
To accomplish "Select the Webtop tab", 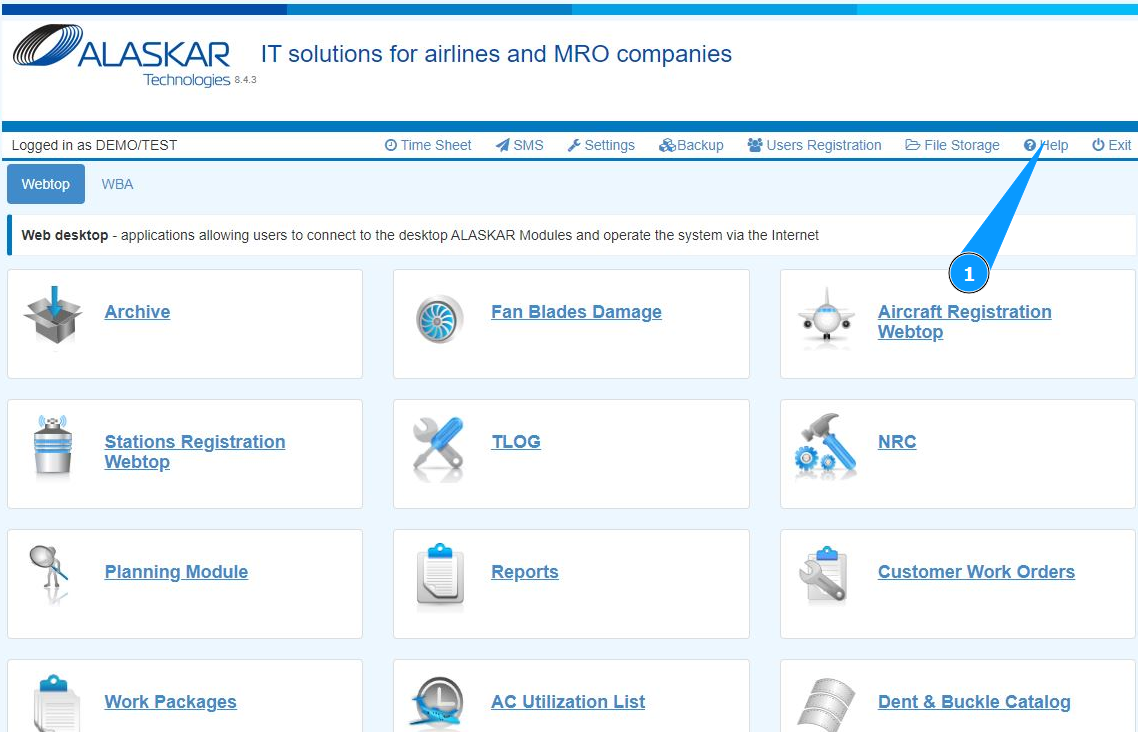I will coord(46,184).
